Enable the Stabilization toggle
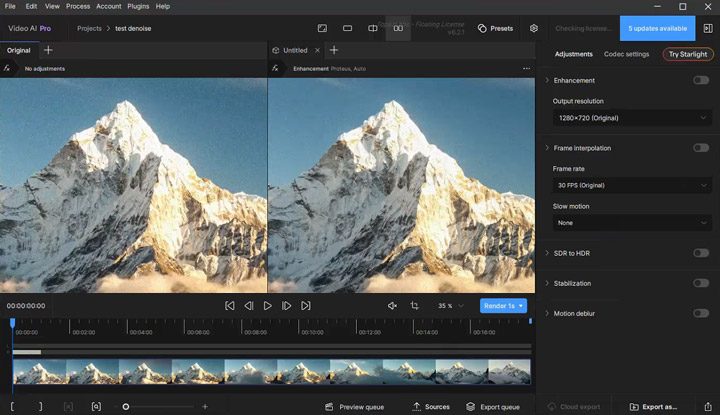The image size is (720, 415). coord(701,283)
